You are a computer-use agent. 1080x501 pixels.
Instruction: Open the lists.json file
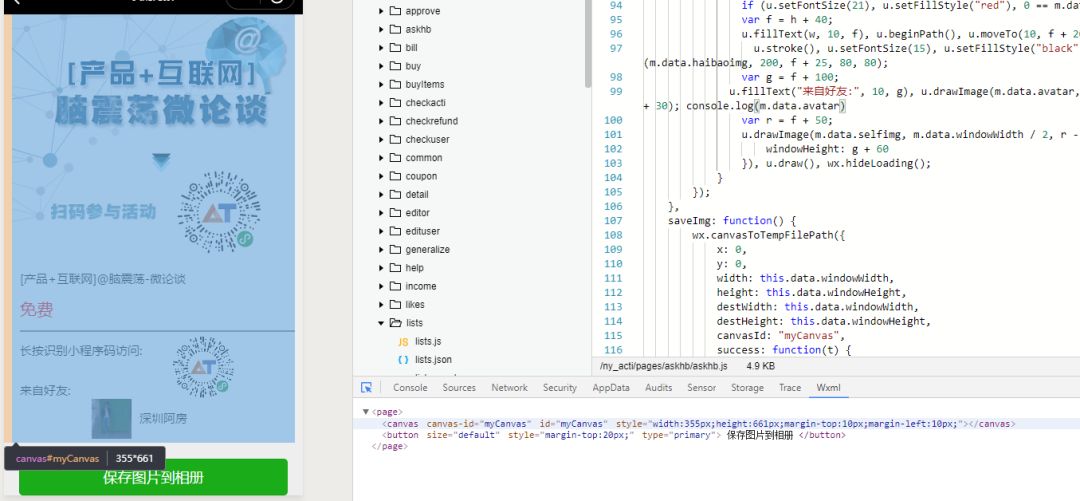coord(433,360)
